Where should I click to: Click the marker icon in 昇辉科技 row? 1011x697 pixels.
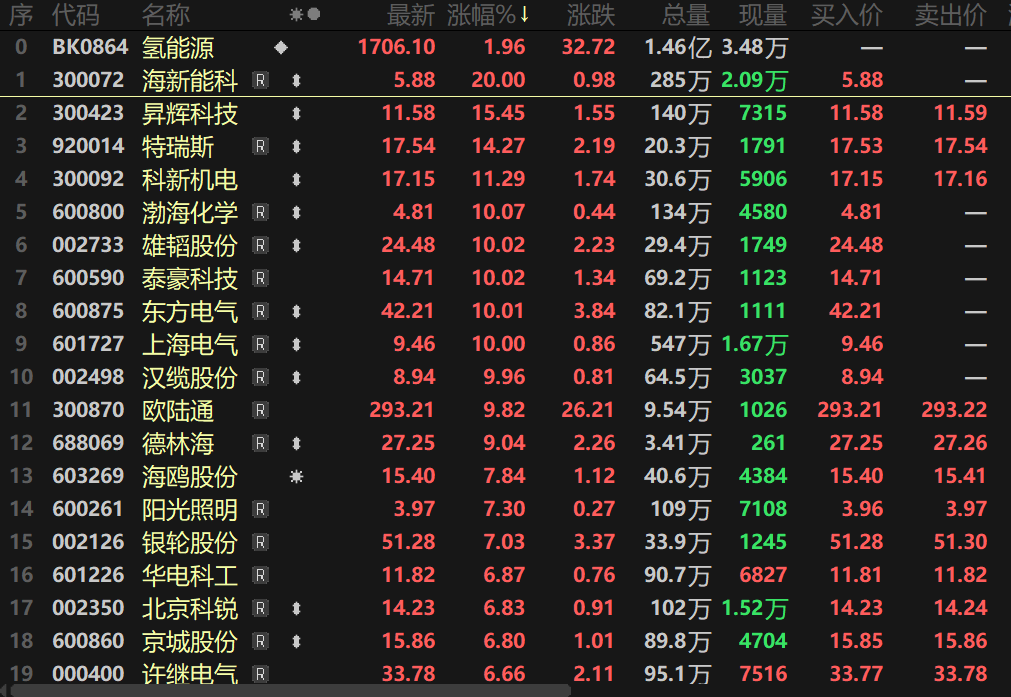point(297,113)
